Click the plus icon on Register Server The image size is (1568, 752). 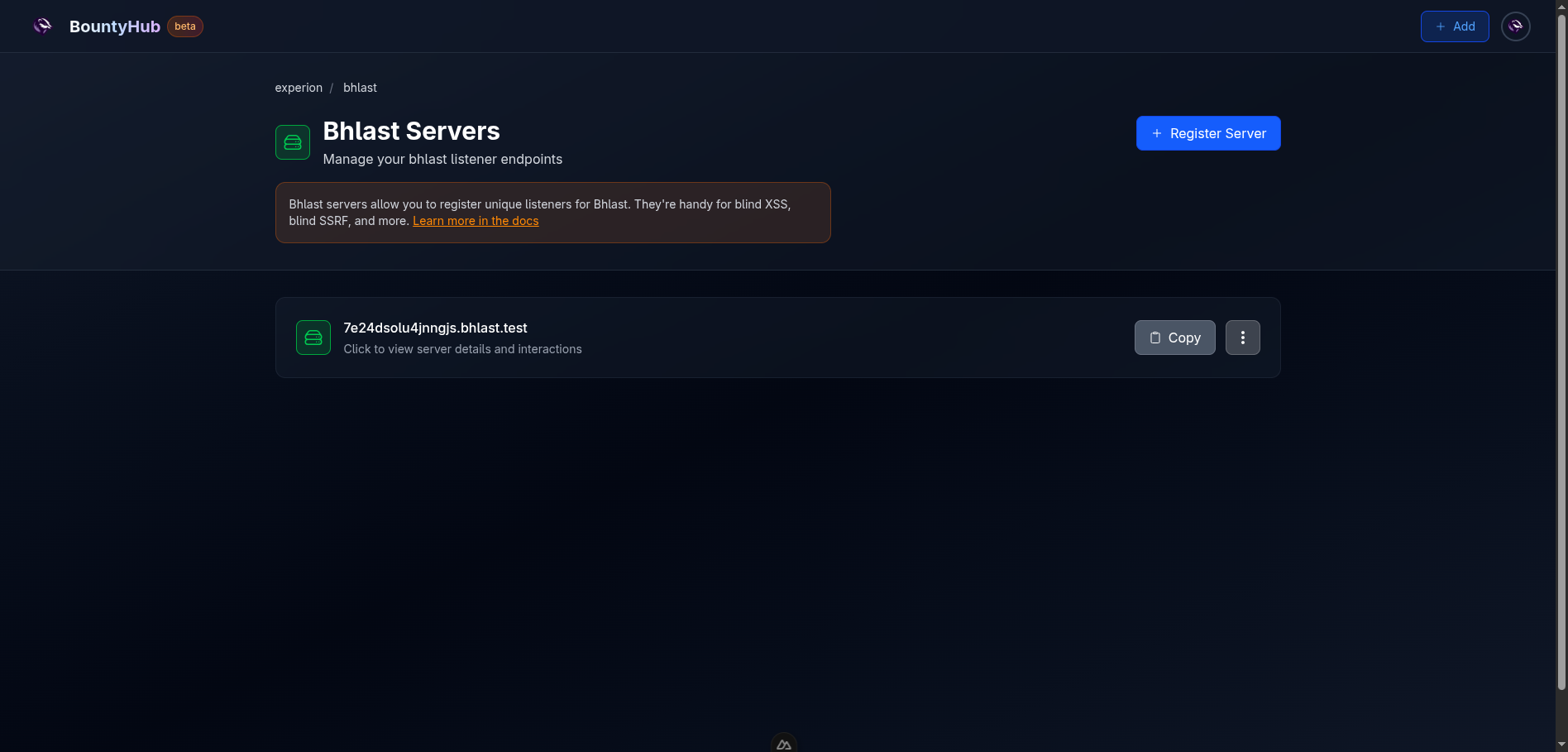pyautogui.click(x=1155, y=133)
